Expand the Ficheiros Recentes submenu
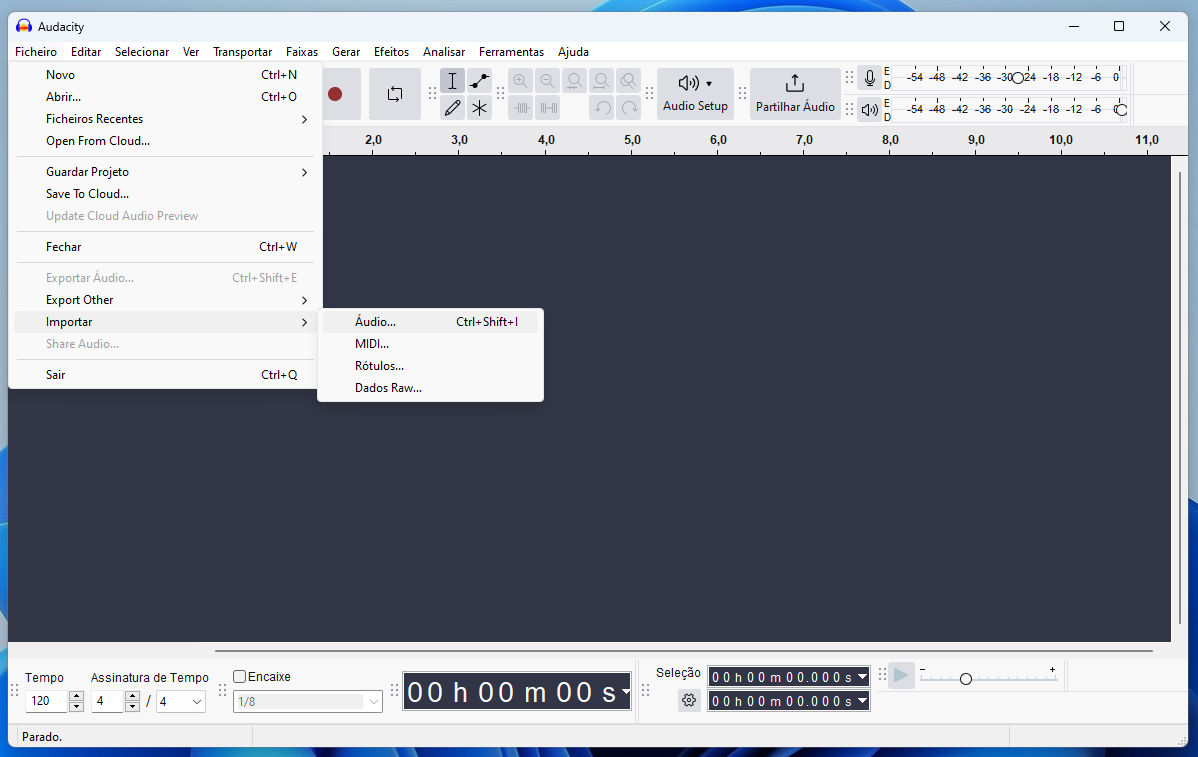1198x757 pixels. tap(165, 119)
